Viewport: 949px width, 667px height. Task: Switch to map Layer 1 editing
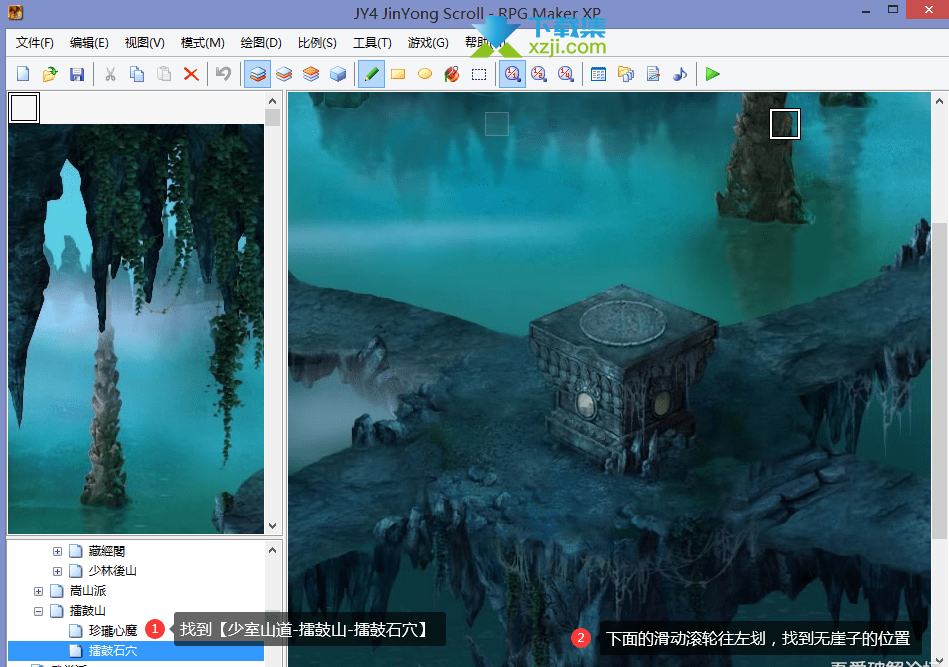pyautogui.click(x=257, y=74)
